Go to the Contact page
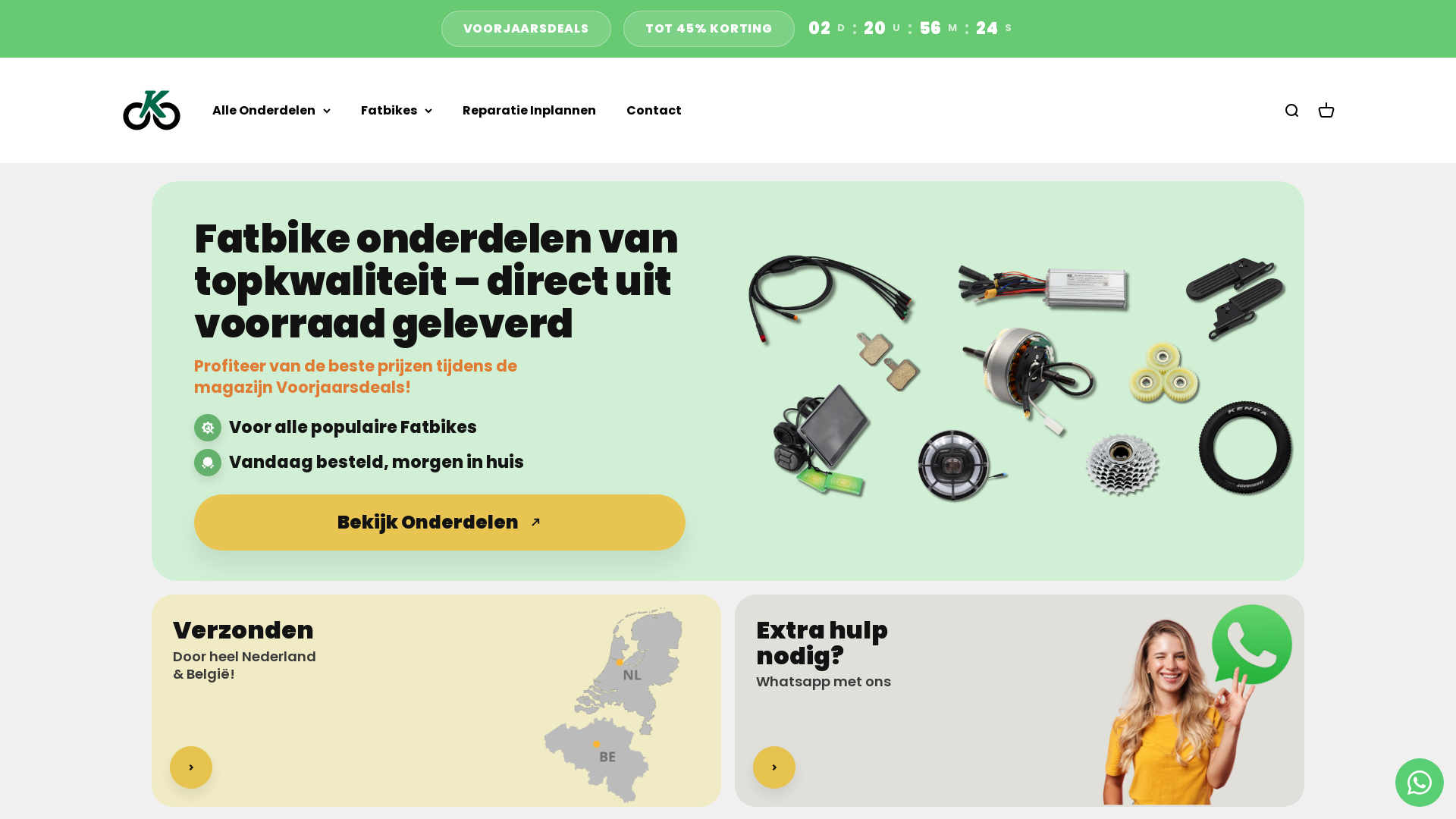Image resolution: width=1456 pixels, height=819 pixels. coord(654,111)
